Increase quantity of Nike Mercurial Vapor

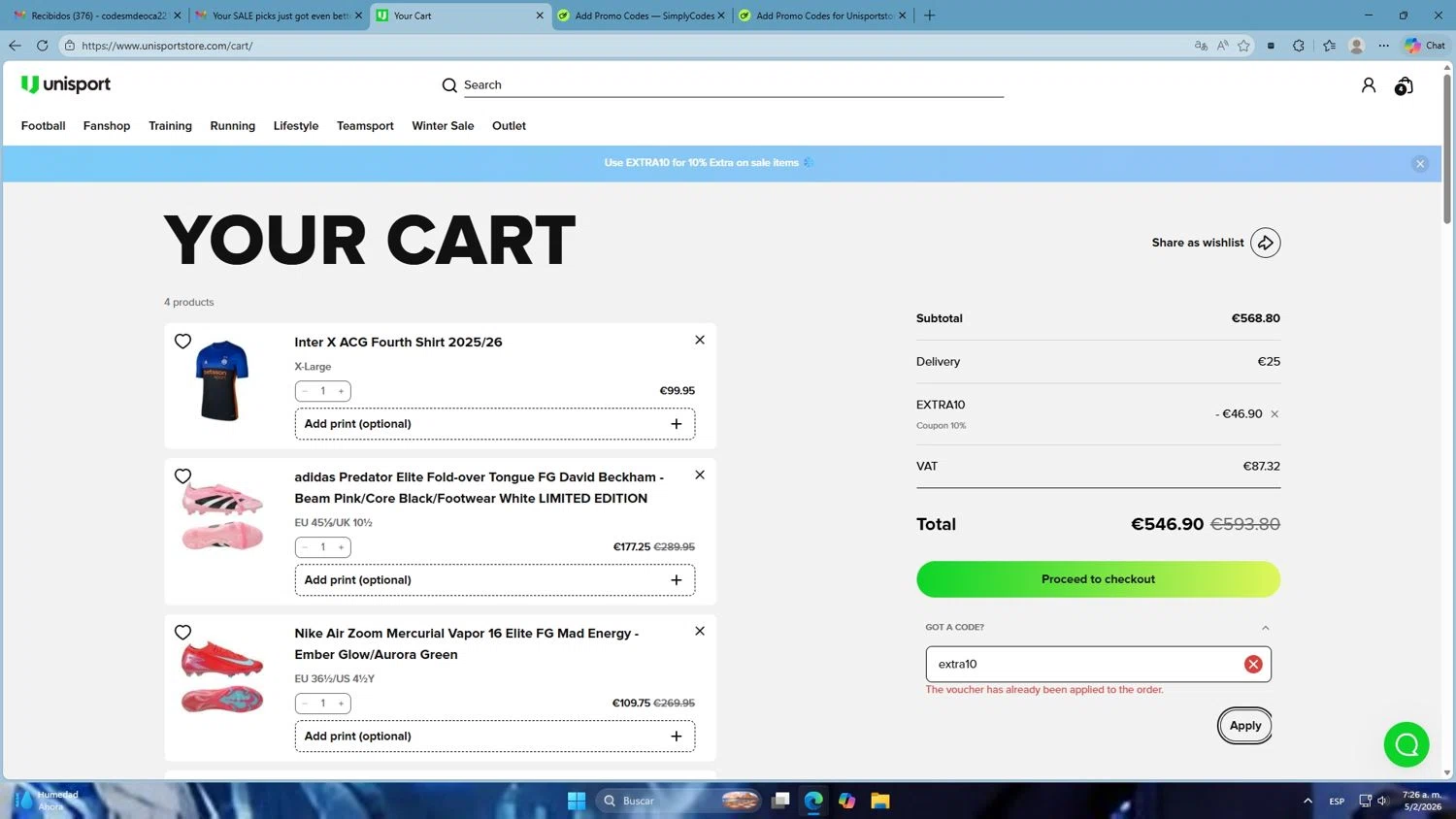click(341, 704)
